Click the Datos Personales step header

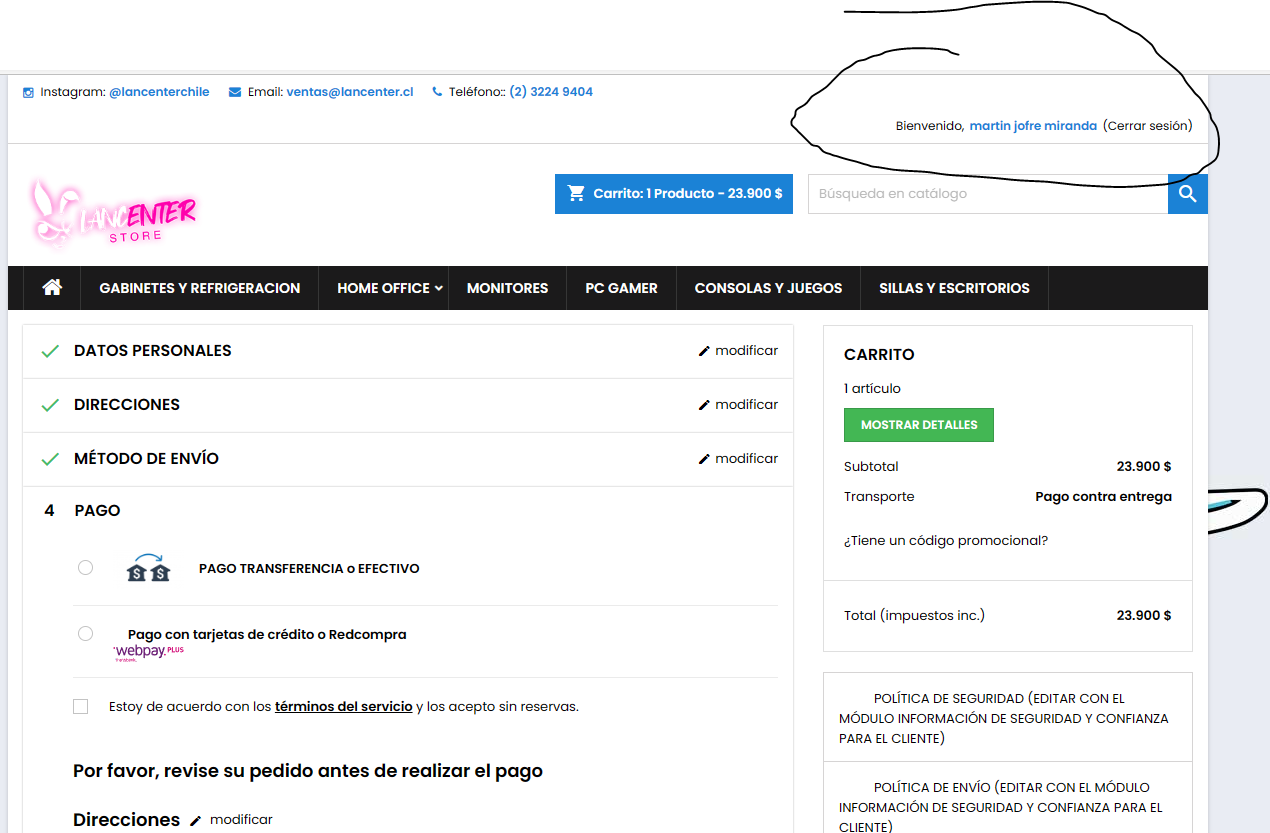pyautogui.click(x=408, y=351)
